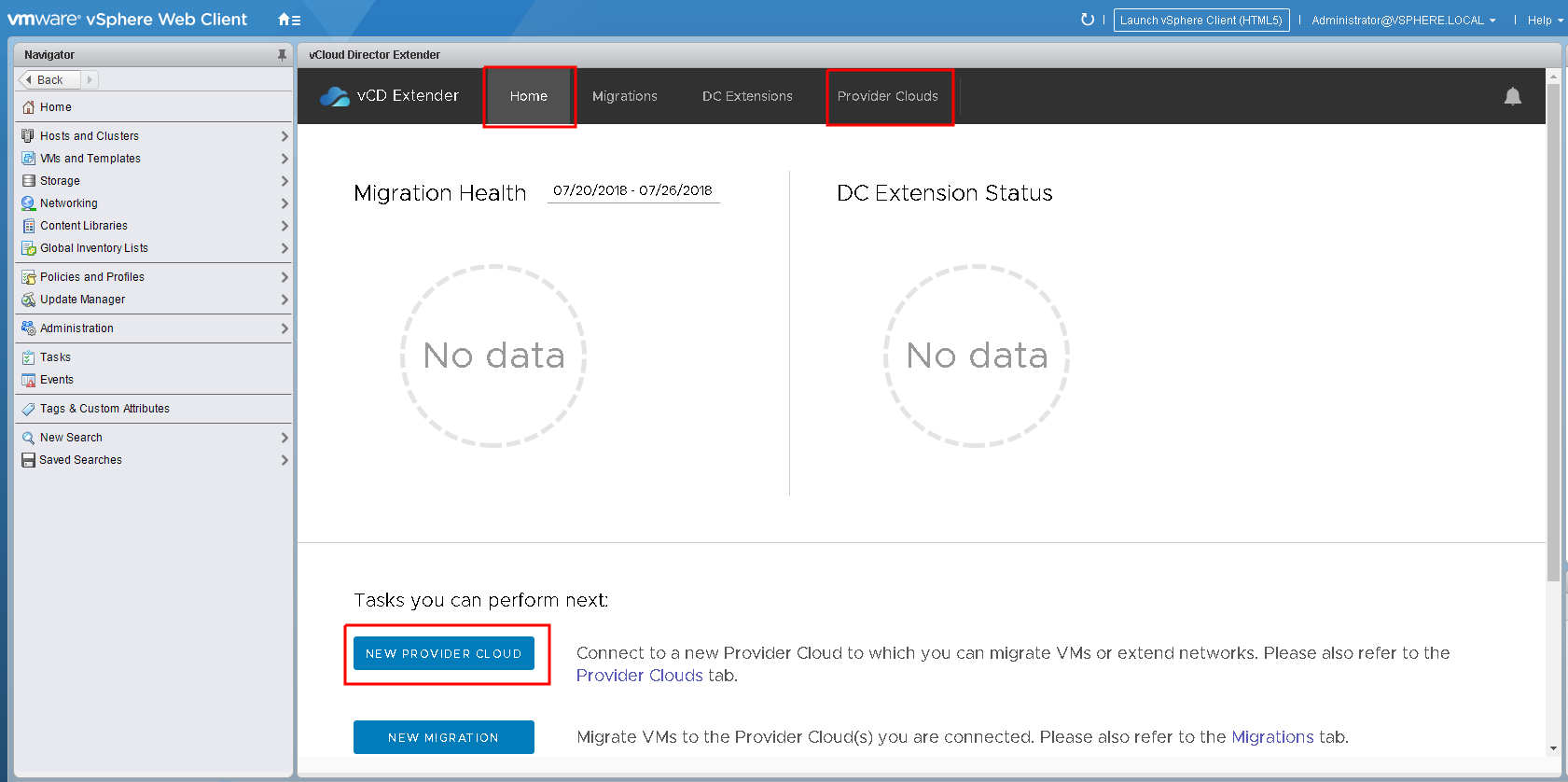This screenshot has width=1568, height=782.
Task: Click the scrollbar down arrow
Action: [x=1553, y=748]
